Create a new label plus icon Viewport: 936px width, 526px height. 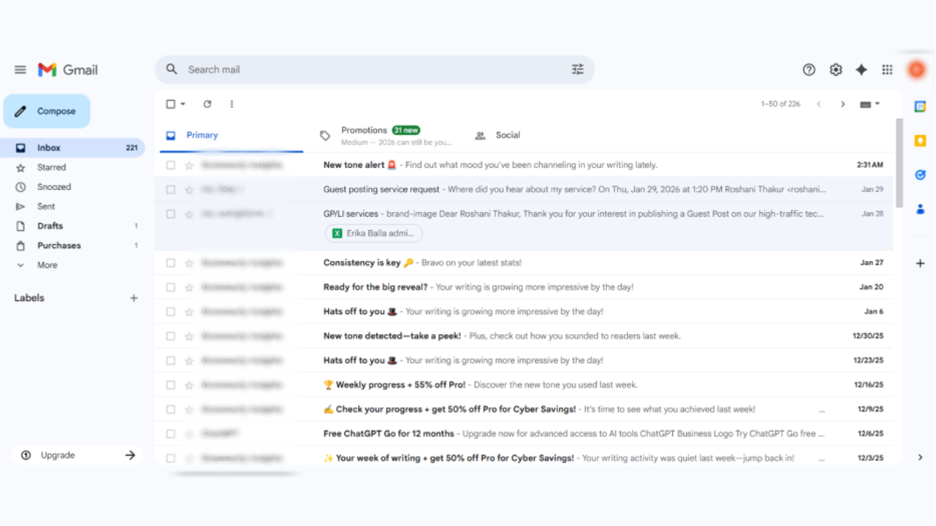tap(134, 298)
